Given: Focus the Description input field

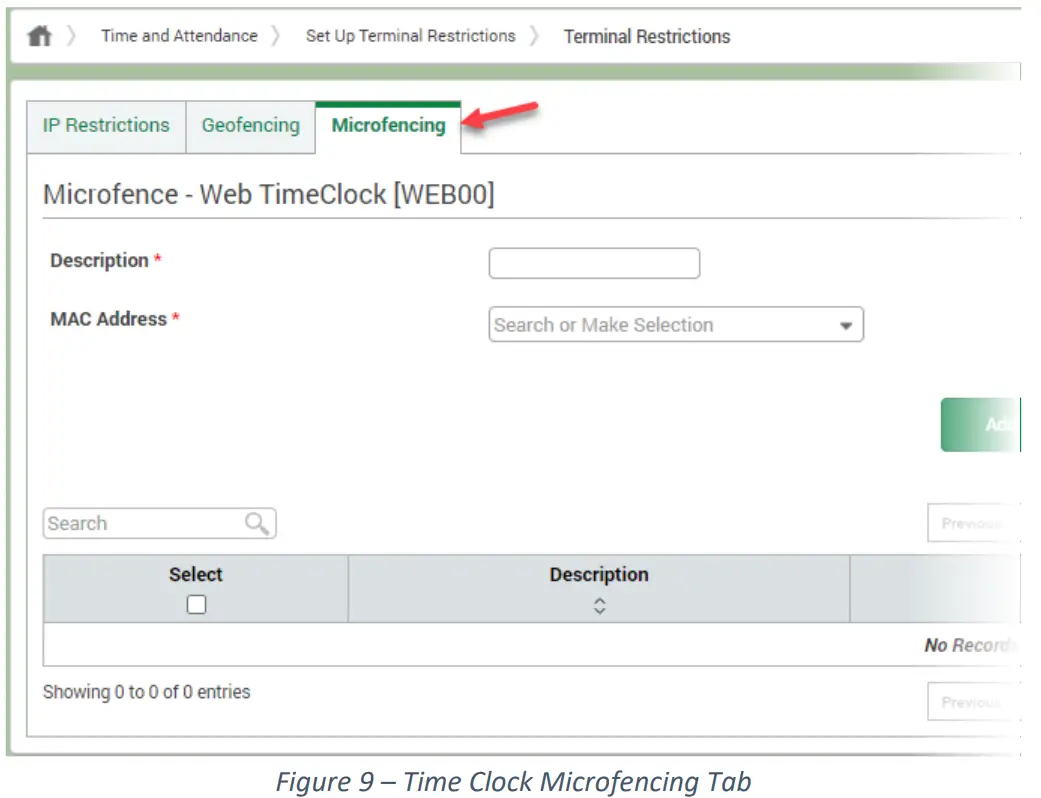Looking at the screenshot, I should 594,264.
